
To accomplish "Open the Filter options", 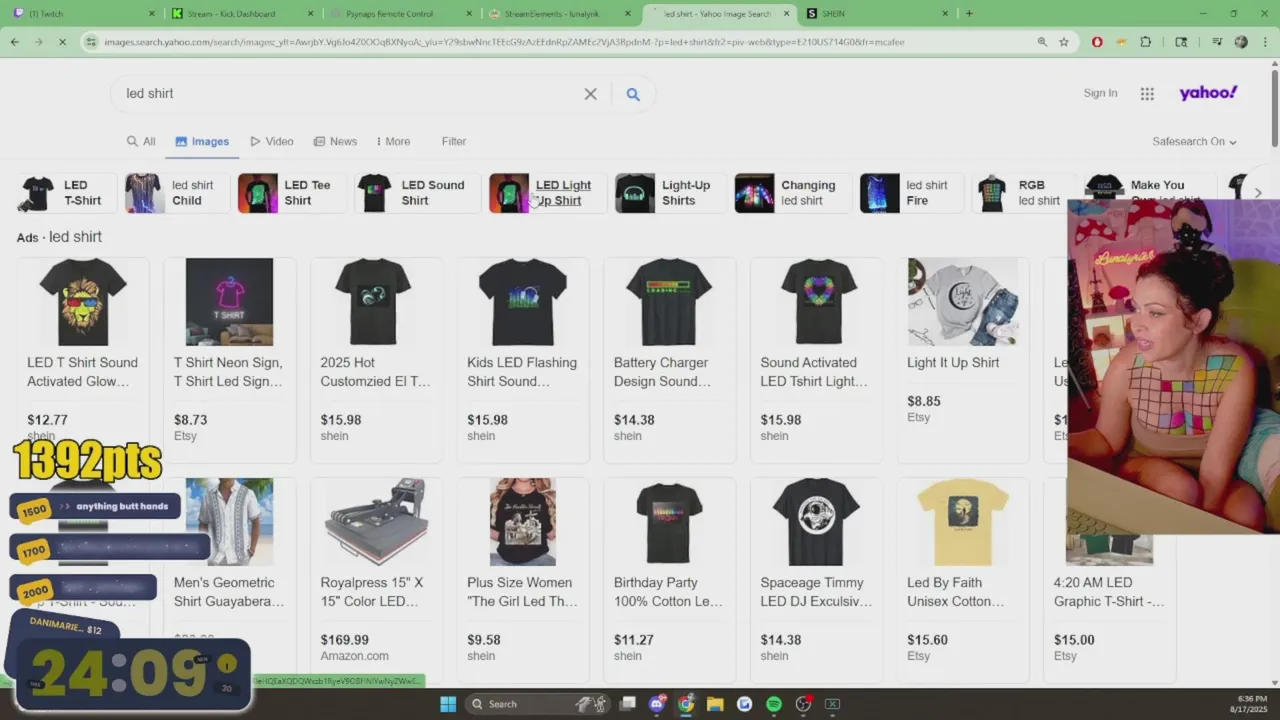I will [454, 142].
